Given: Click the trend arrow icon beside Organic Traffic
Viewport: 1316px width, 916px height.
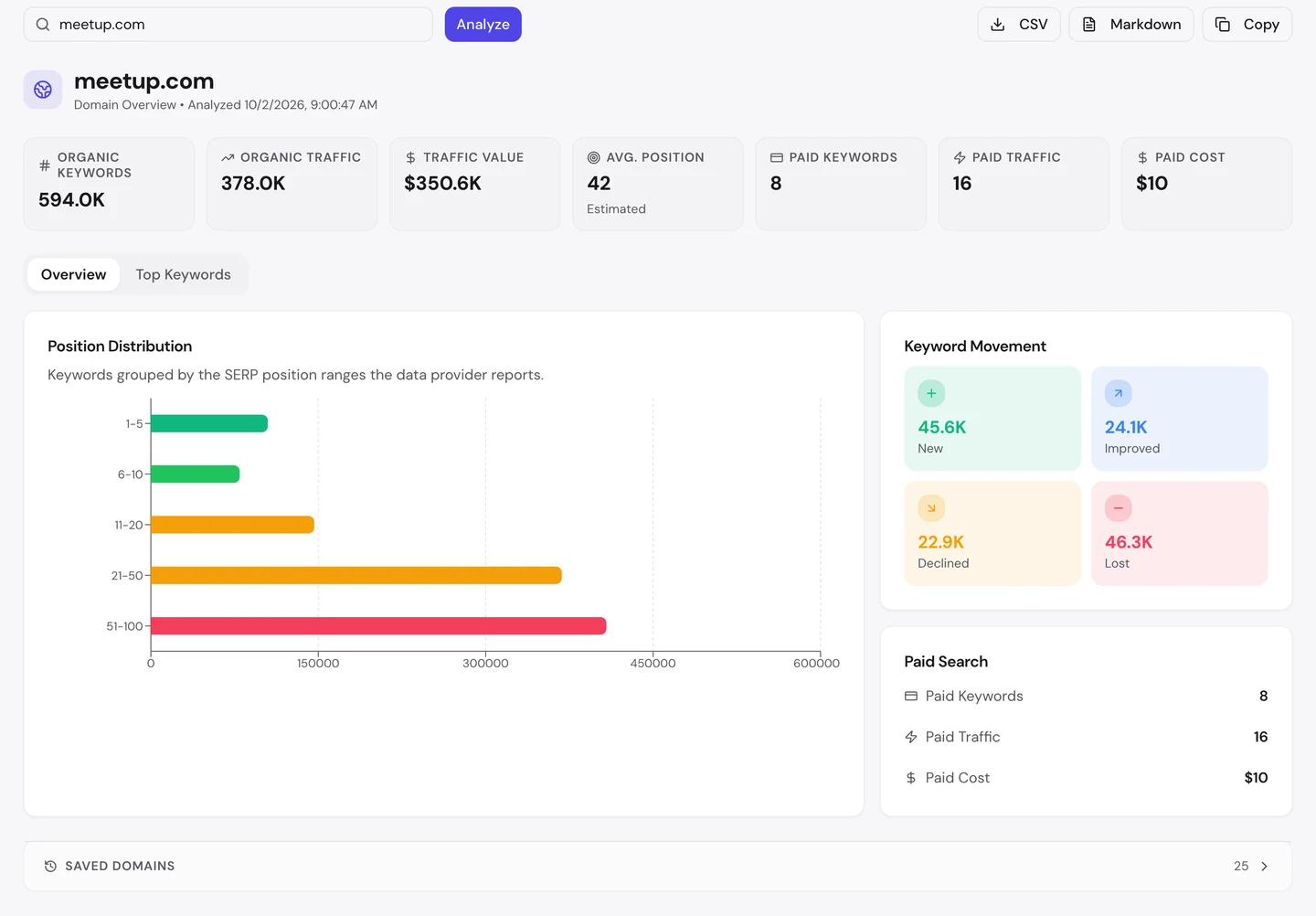Looking at the screenshot, I should coord(228,158).
